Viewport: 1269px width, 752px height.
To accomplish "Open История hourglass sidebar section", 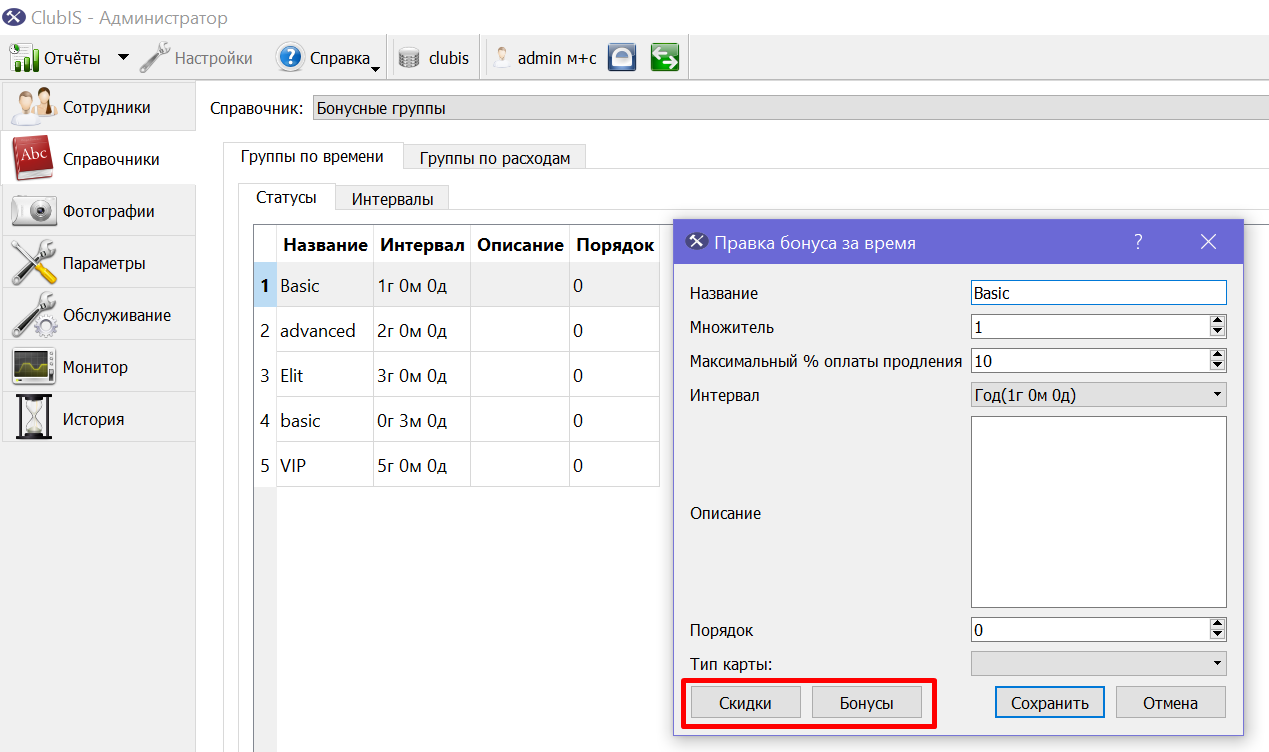I will (x=98, y=418).
